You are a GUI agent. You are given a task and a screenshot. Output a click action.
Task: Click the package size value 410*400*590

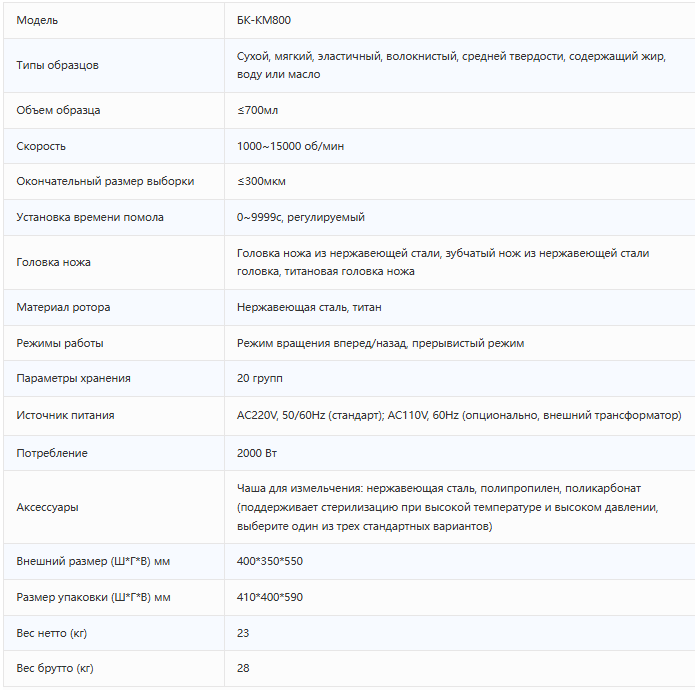pos(270,597)
